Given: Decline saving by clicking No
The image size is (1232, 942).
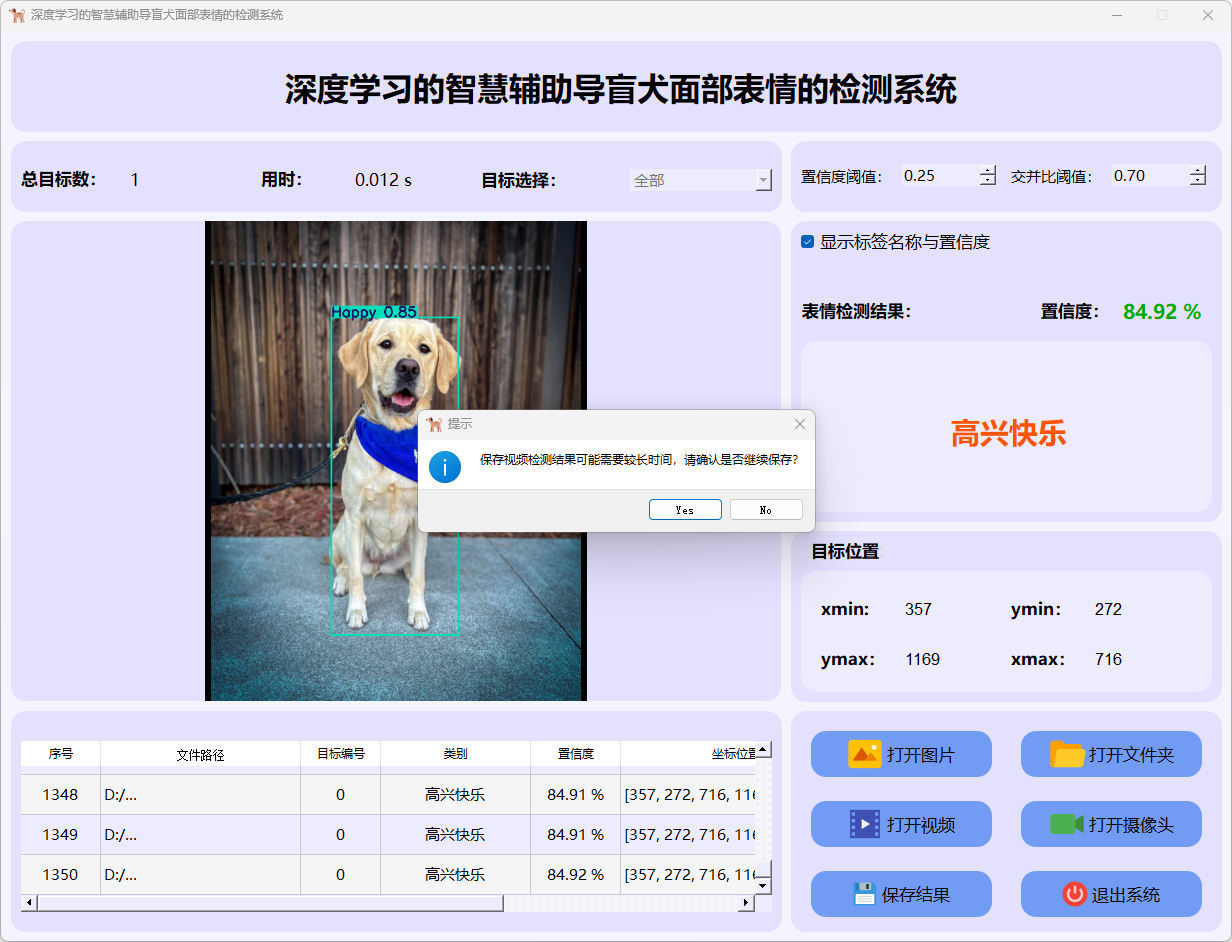Looking at the screenshot, I should coord(766,510).
